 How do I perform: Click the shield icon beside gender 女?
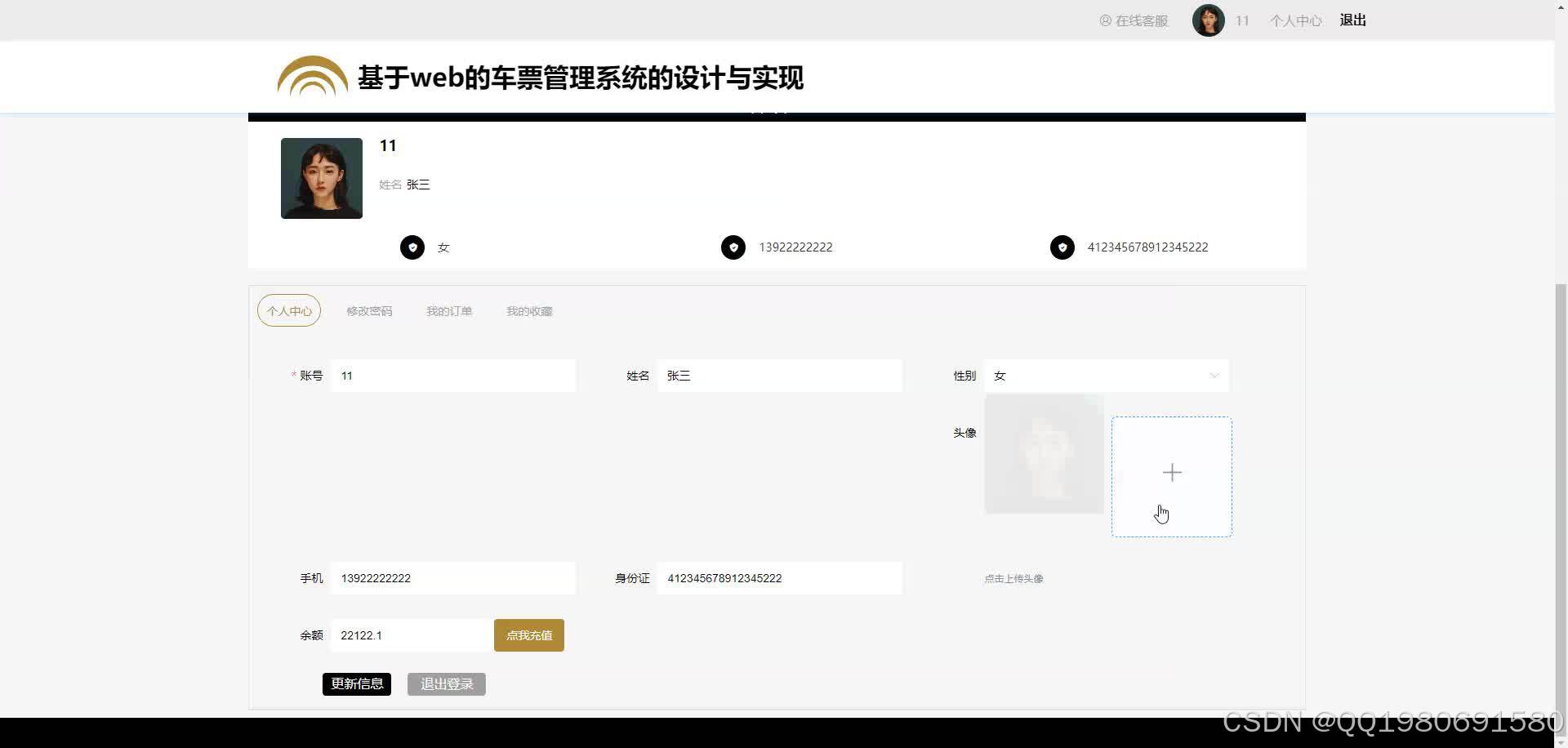click(412, 247)
